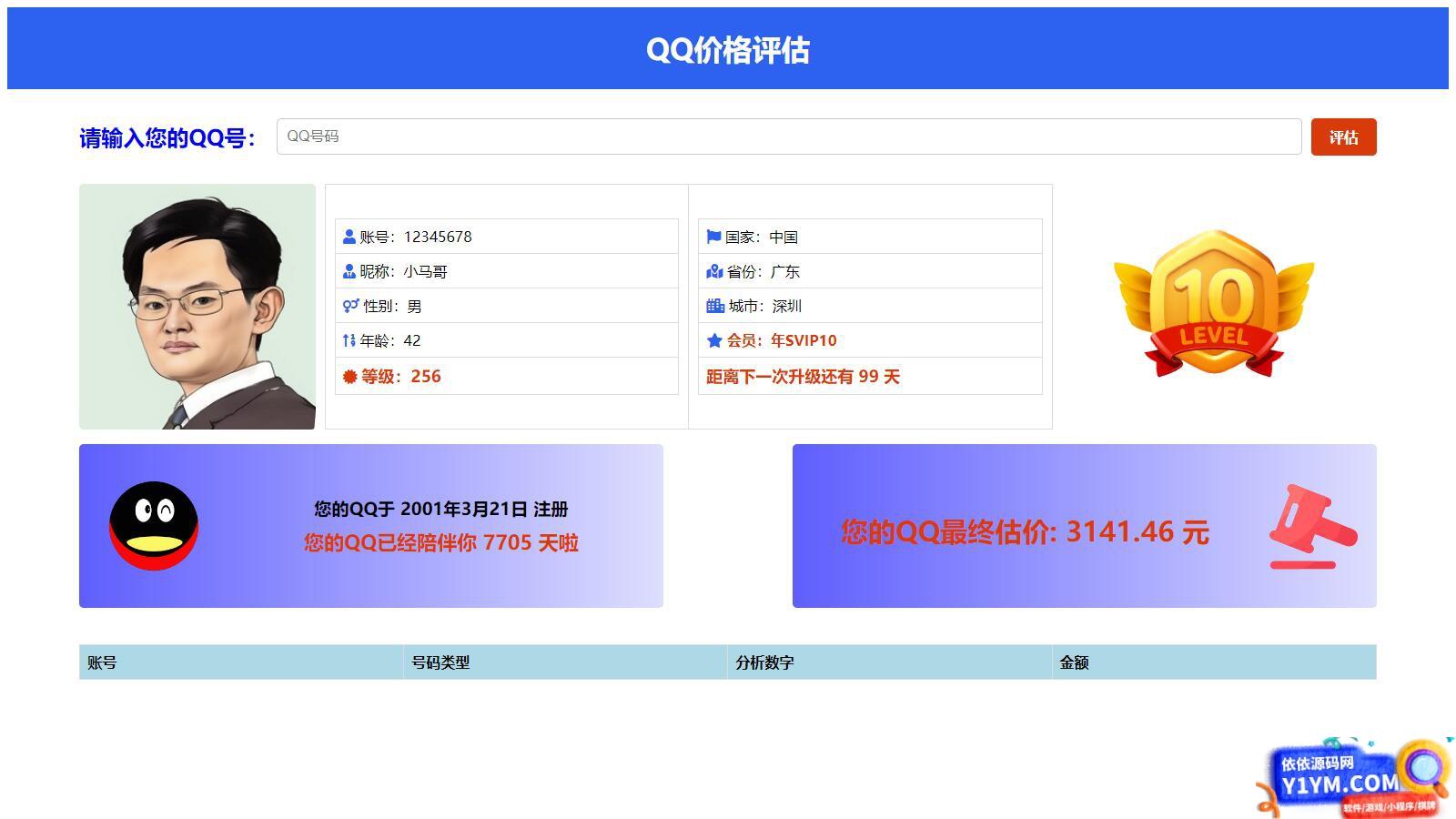Click the nickname text 小马哥

[426, 271]
